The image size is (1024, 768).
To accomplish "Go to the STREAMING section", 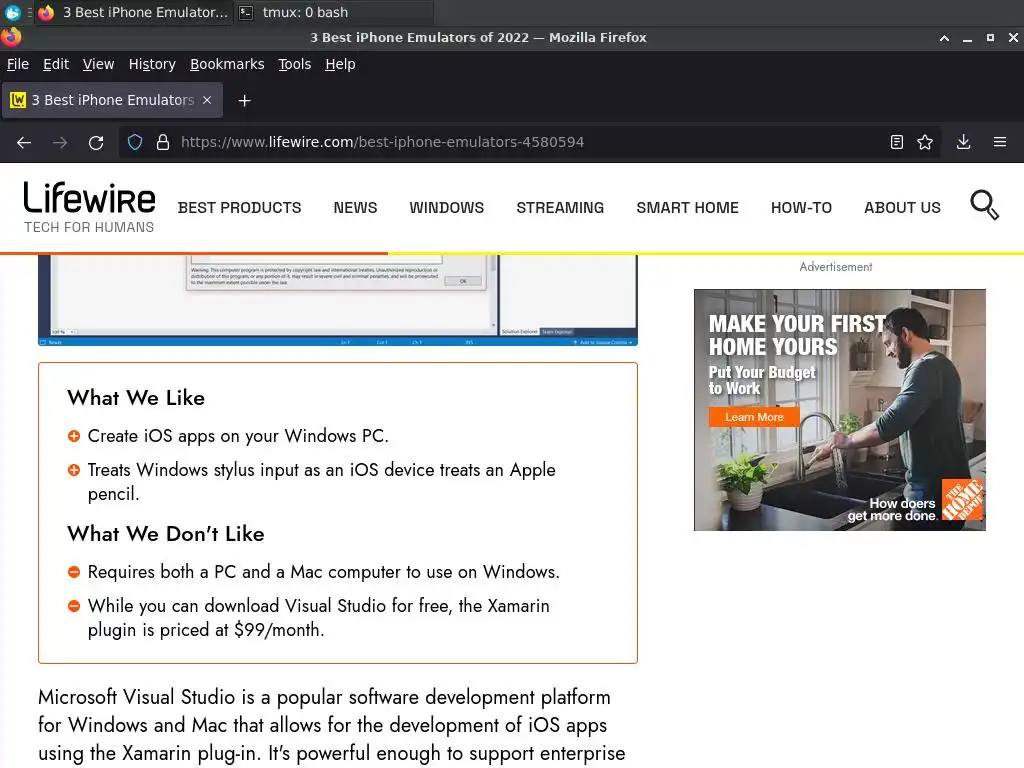I will [560, 208].
